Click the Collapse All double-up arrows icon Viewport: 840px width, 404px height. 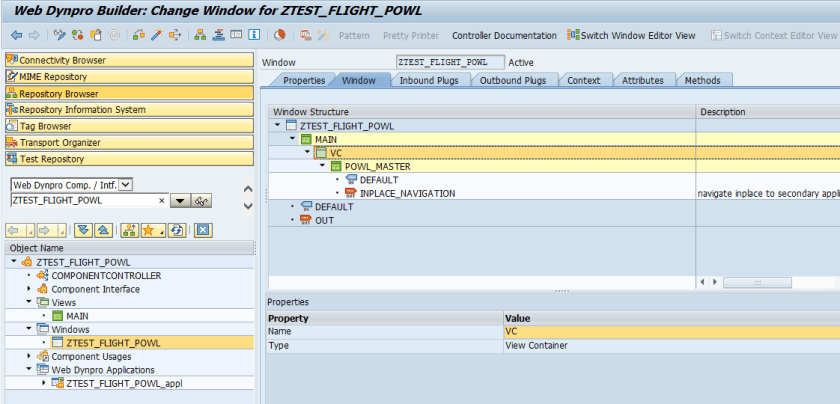pos(103,230)
